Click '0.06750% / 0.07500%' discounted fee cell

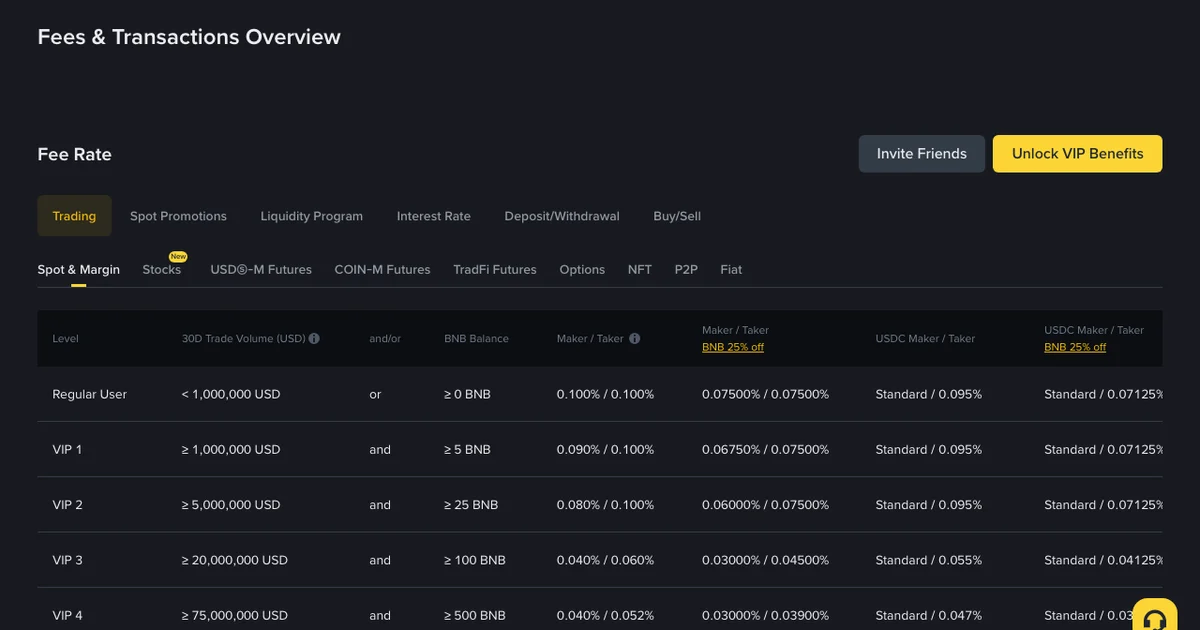coord(765,450)
